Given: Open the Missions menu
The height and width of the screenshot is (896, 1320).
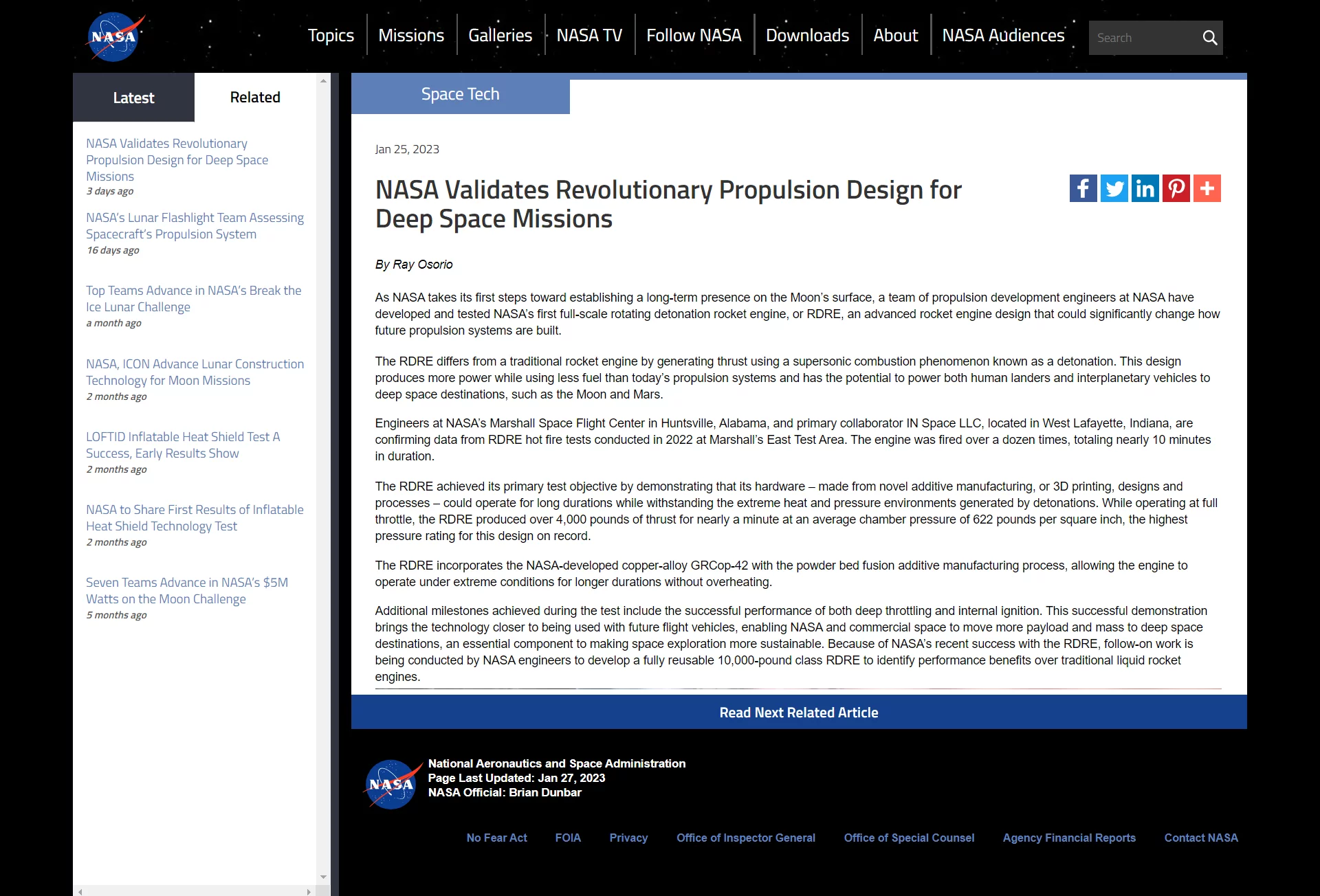Looking at the screenshot, I should click(411, 35).
